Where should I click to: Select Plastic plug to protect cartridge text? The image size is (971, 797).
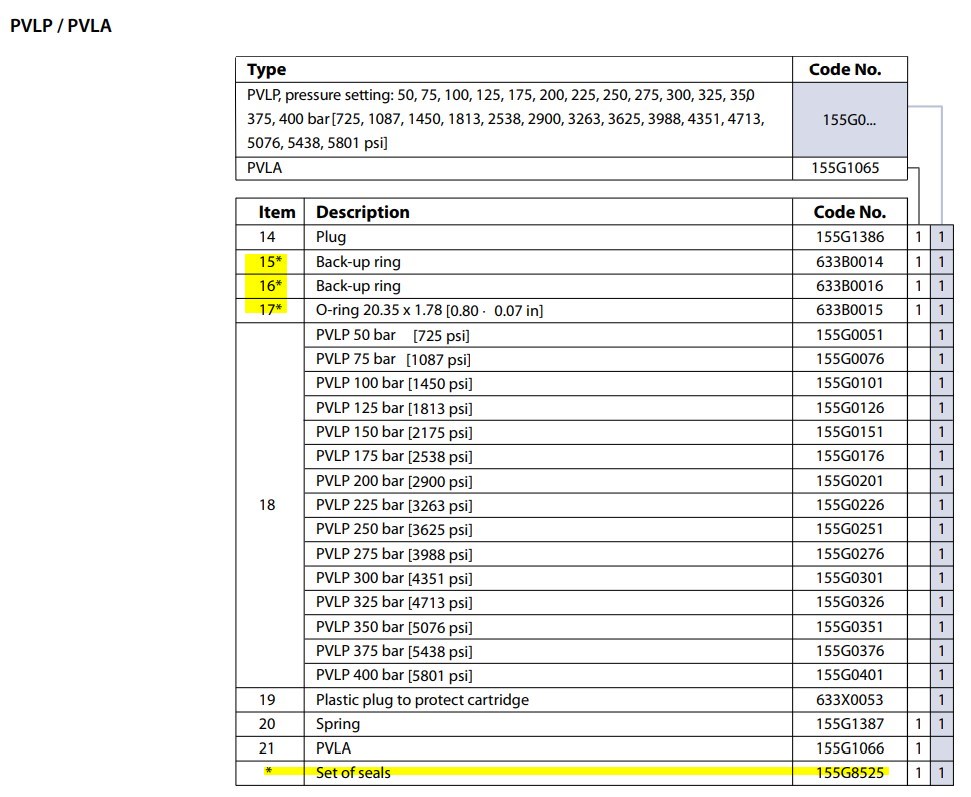click(x=422, y=700)
